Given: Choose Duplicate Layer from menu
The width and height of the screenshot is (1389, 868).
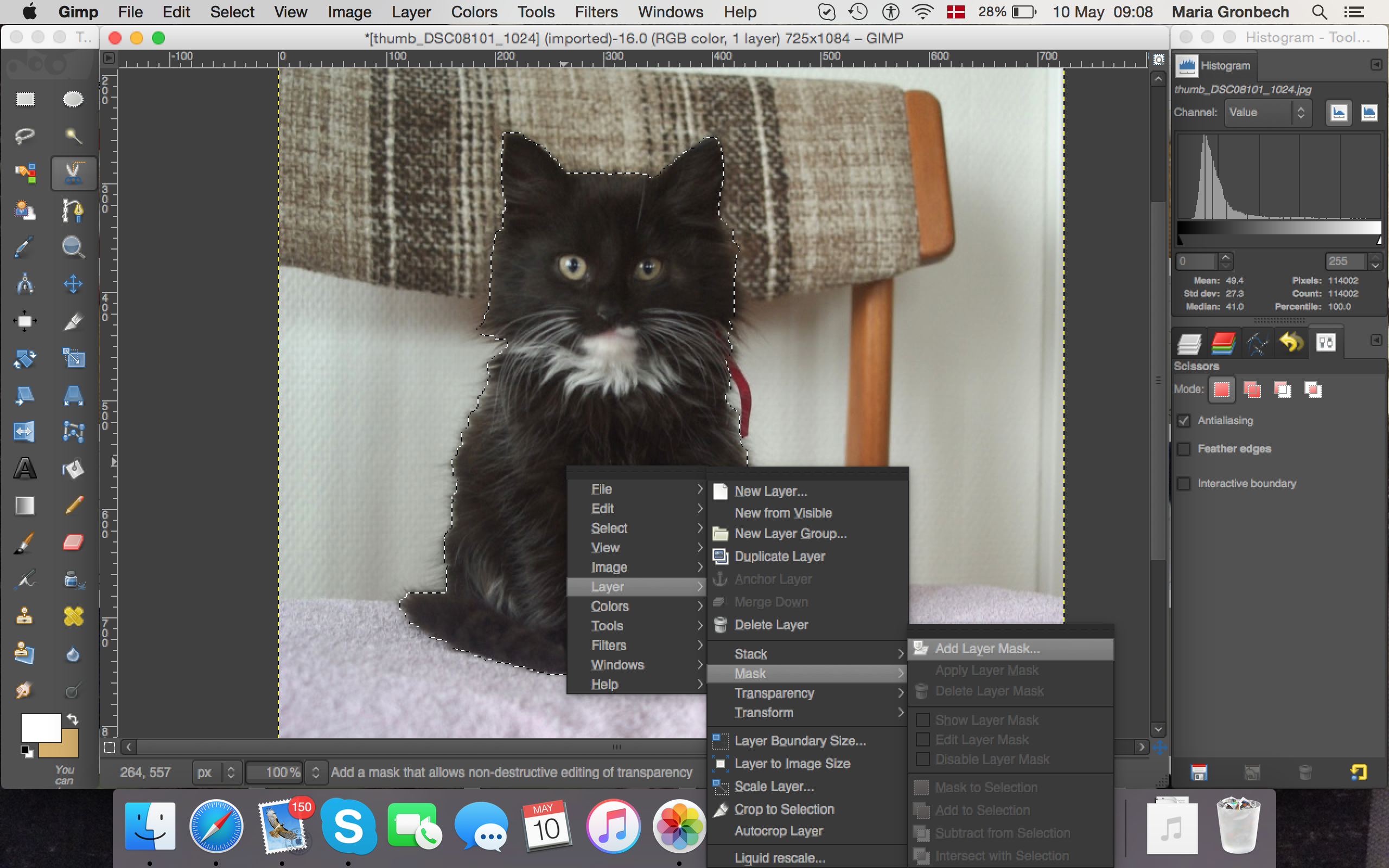Looking at the screenshot, I should [780, 556].
